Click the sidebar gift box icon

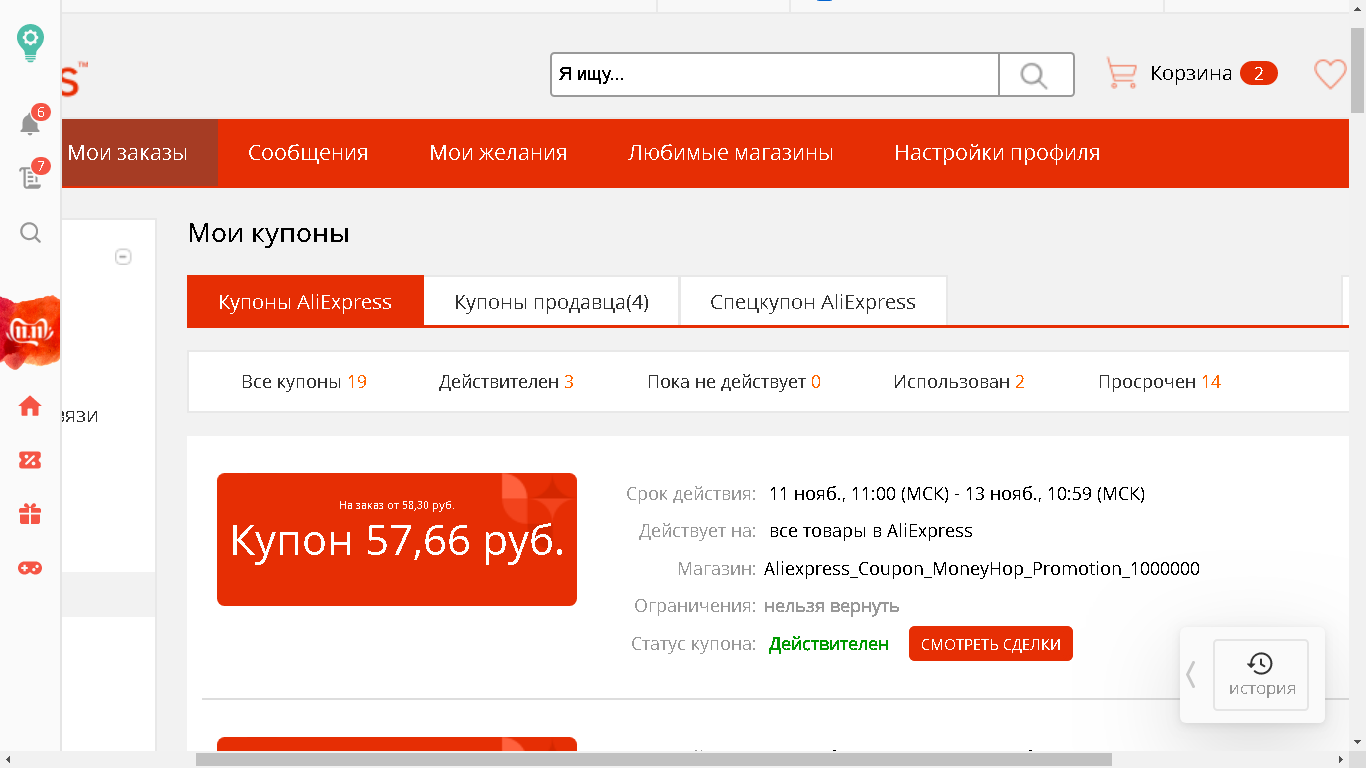30,514
